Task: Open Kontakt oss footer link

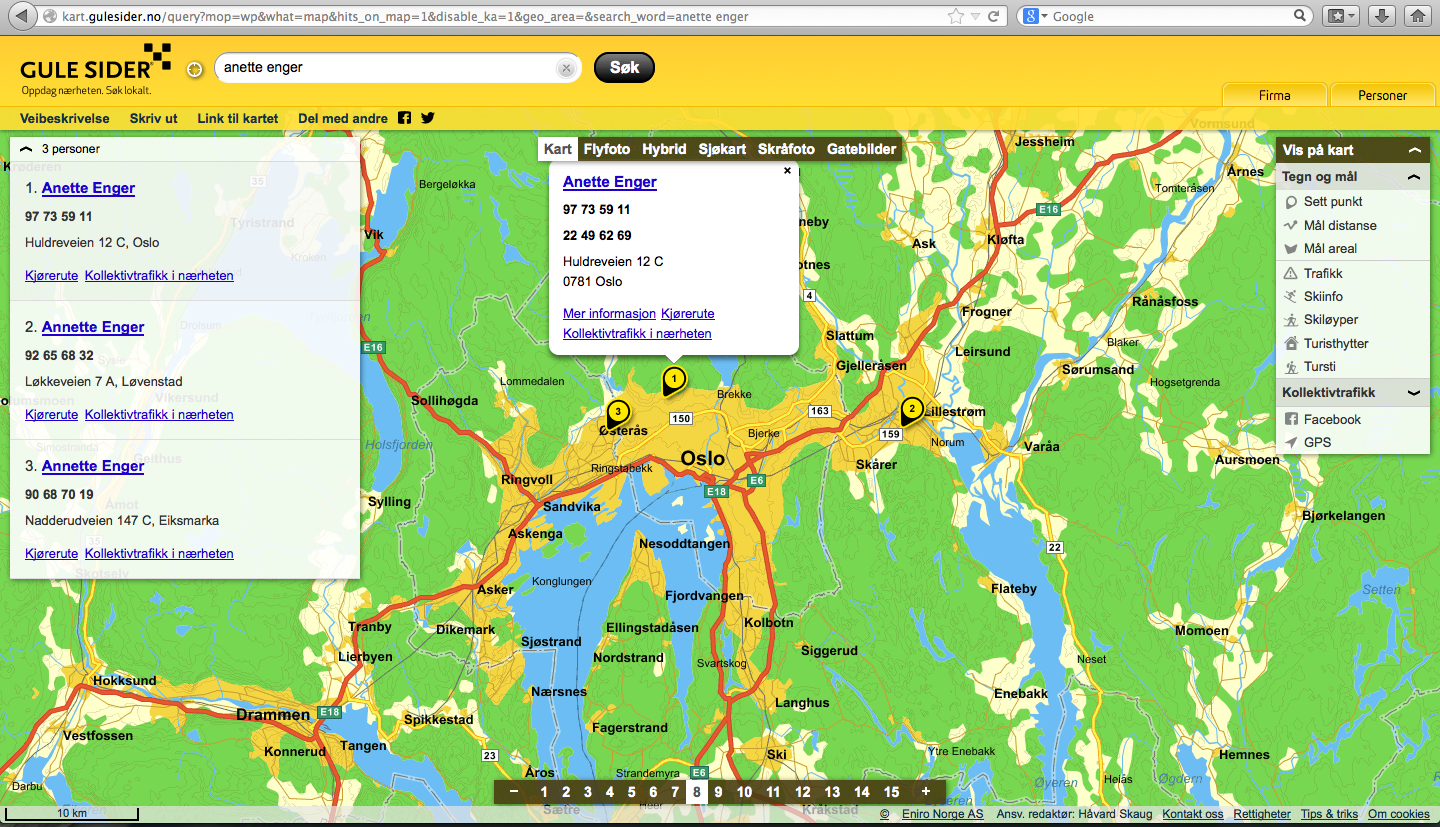Action: click(1192, 814)
